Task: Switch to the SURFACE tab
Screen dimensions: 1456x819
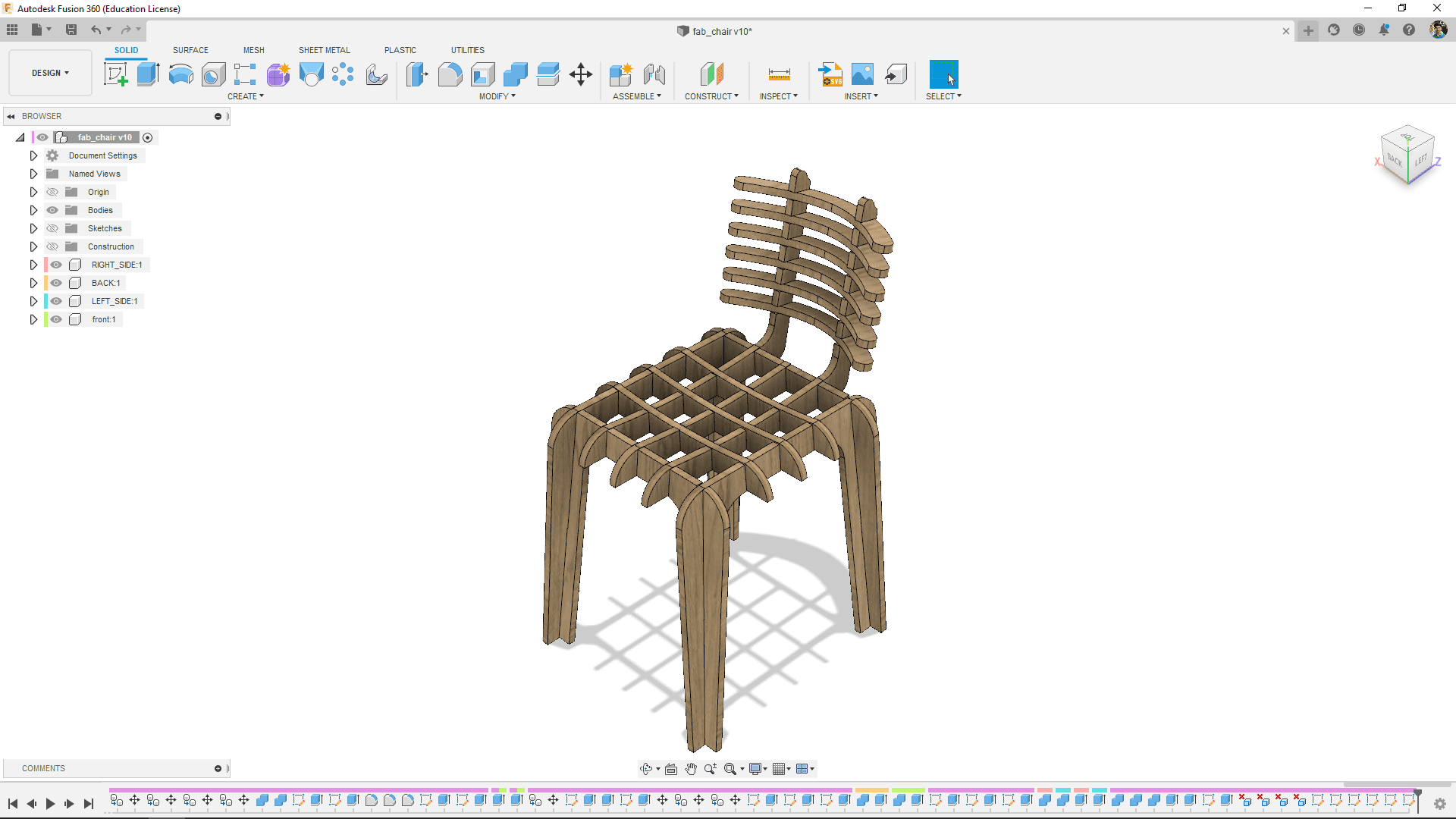Action: pos(190,50)
